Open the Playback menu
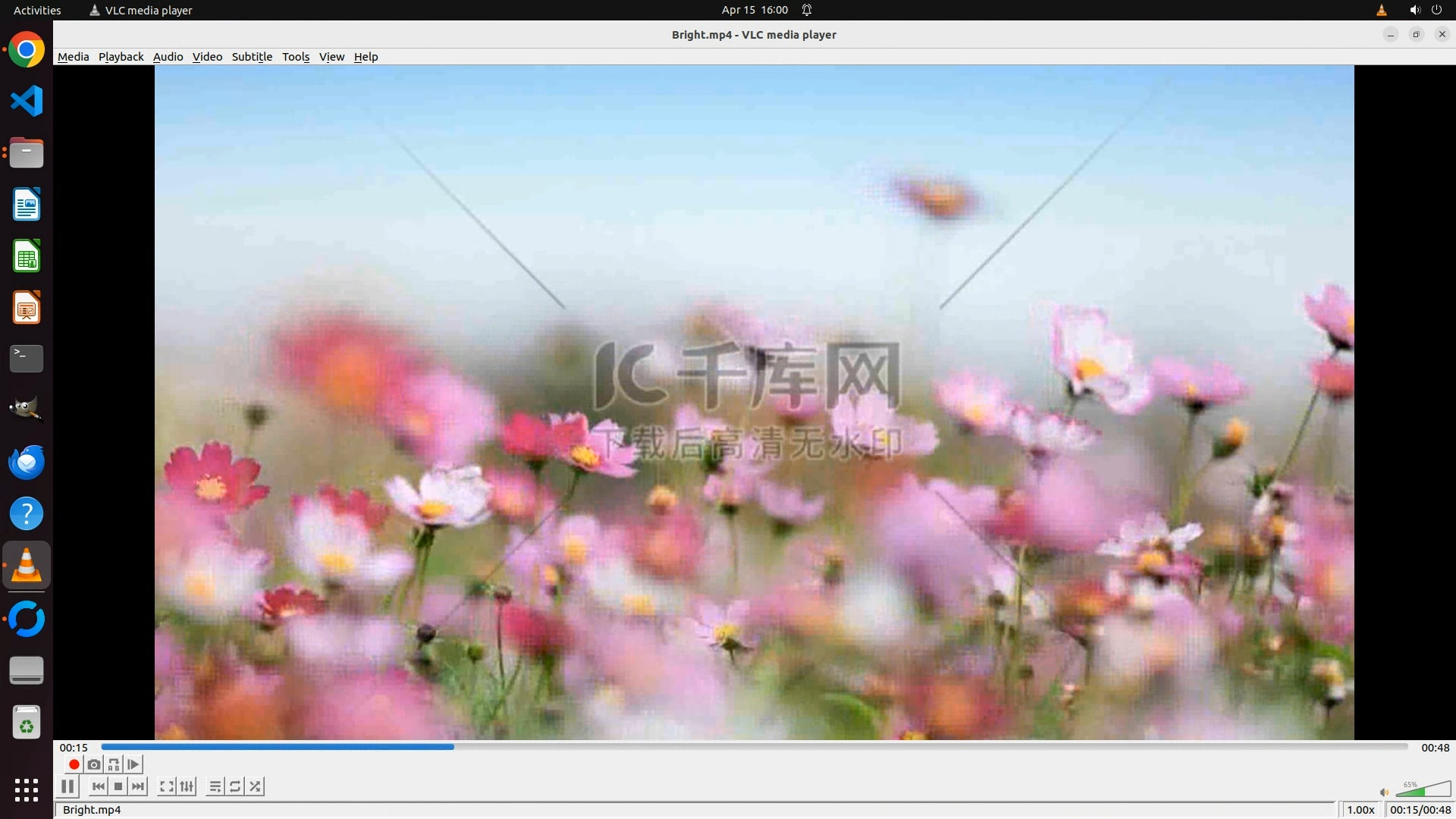Screen dimensions: 1456x819 coord(121,57)
